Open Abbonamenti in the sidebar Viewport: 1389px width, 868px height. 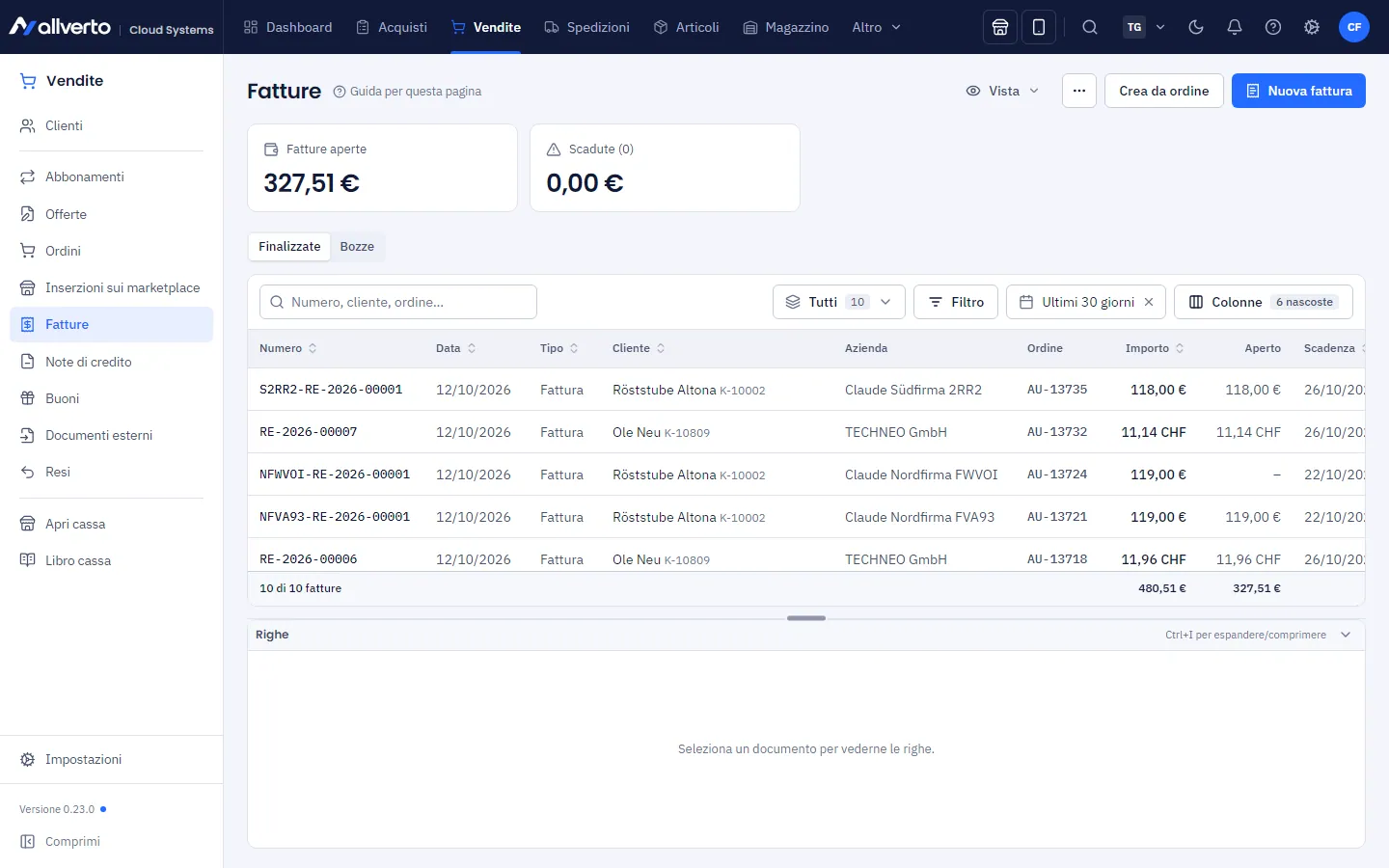111,176
